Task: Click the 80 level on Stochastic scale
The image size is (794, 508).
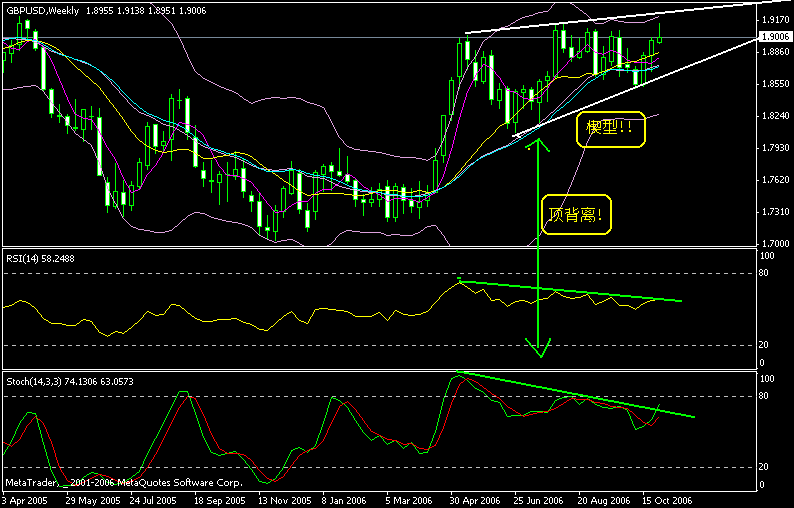Action: 764,396
